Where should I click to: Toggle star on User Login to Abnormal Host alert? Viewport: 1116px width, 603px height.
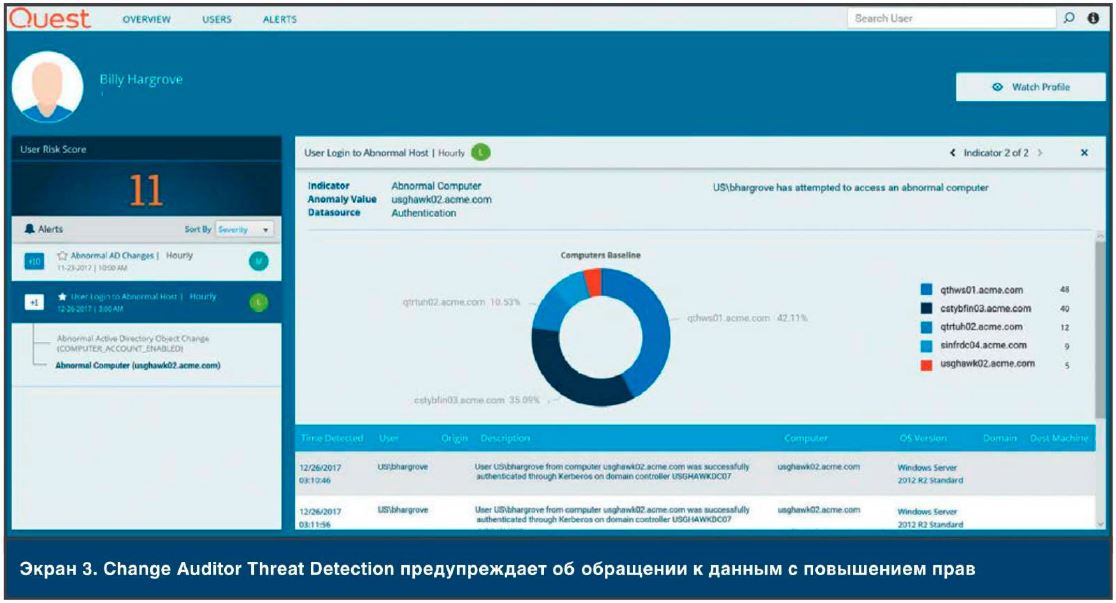tap(62, 296)
